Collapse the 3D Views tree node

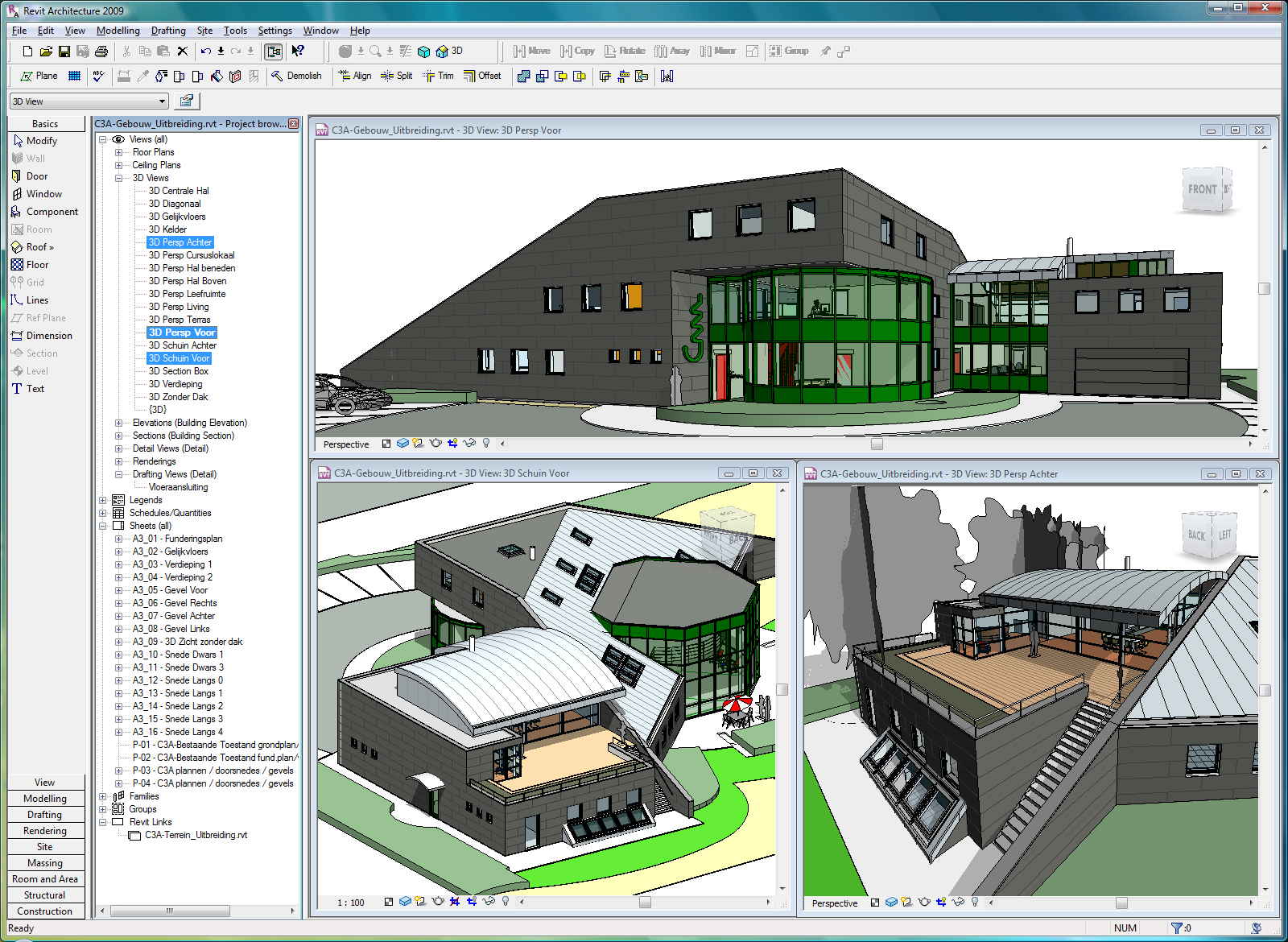pos(118,178)
